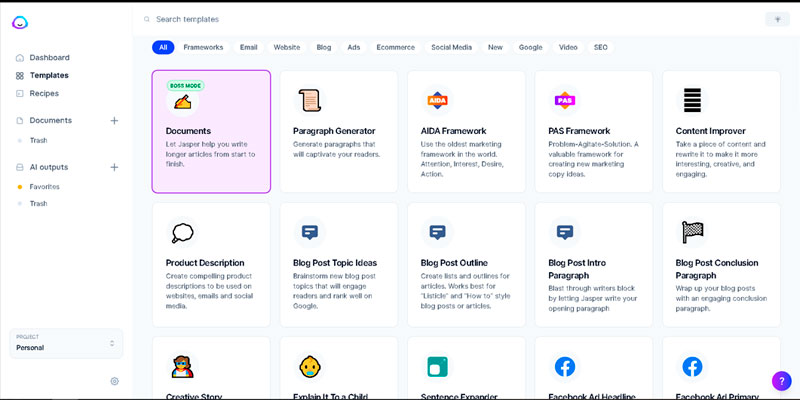800x400 pixels.
Task: Filter templates by Video
Action: tap(568, 47)
